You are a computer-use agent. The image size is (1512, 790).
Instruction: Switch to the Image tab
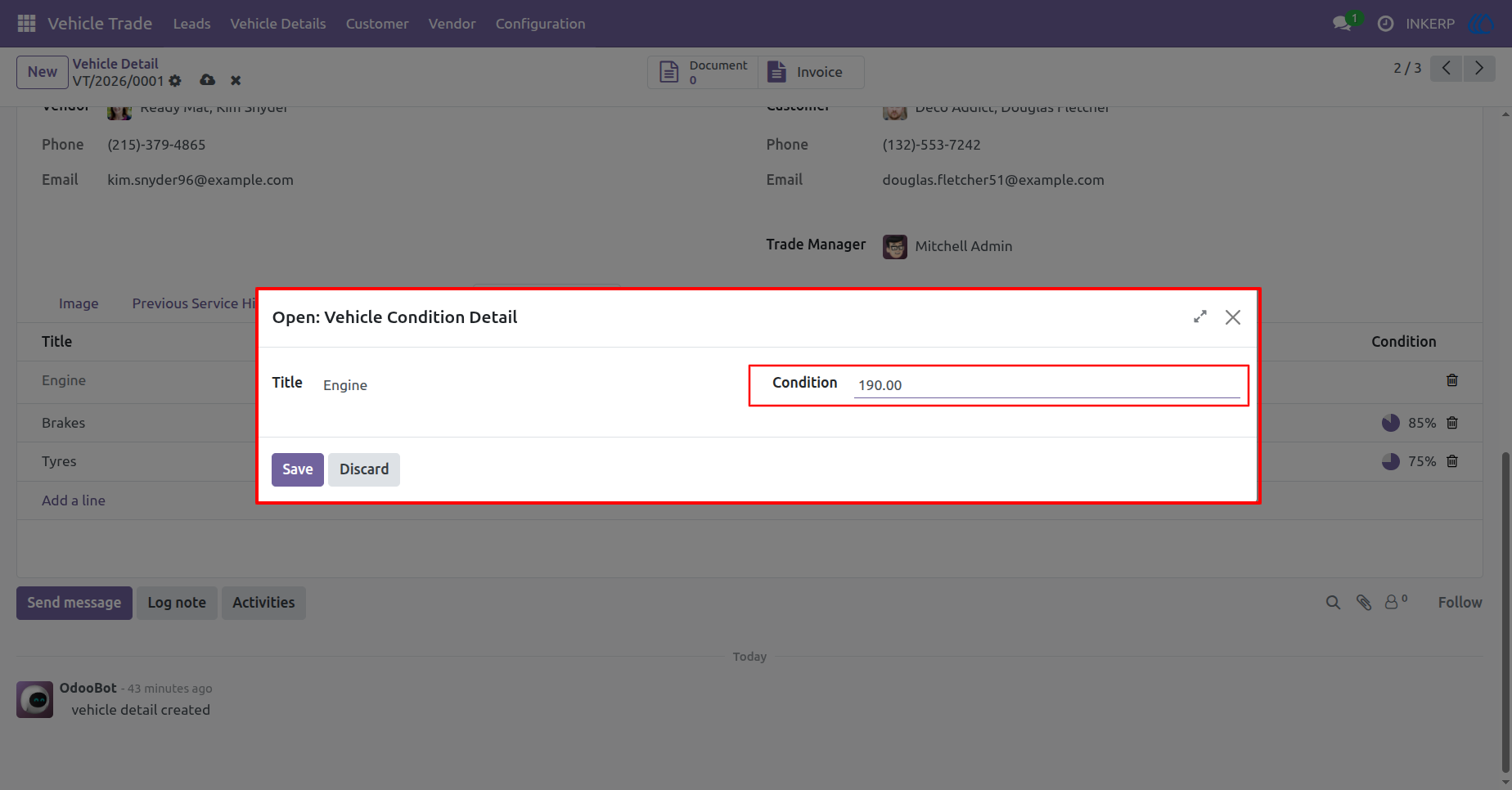79,303
